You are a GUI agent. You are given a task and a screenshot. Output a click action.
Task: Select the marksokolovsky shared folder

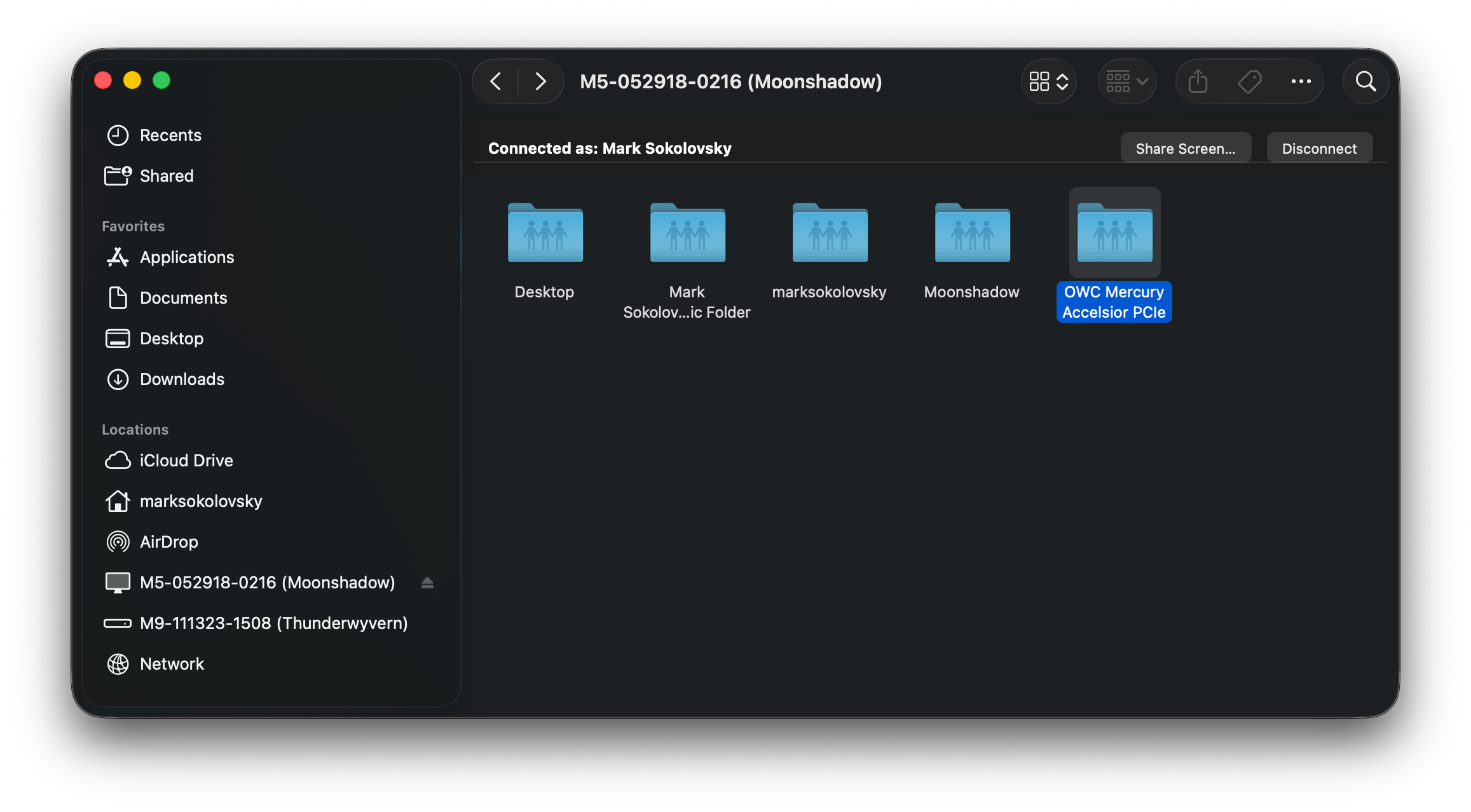830,234
